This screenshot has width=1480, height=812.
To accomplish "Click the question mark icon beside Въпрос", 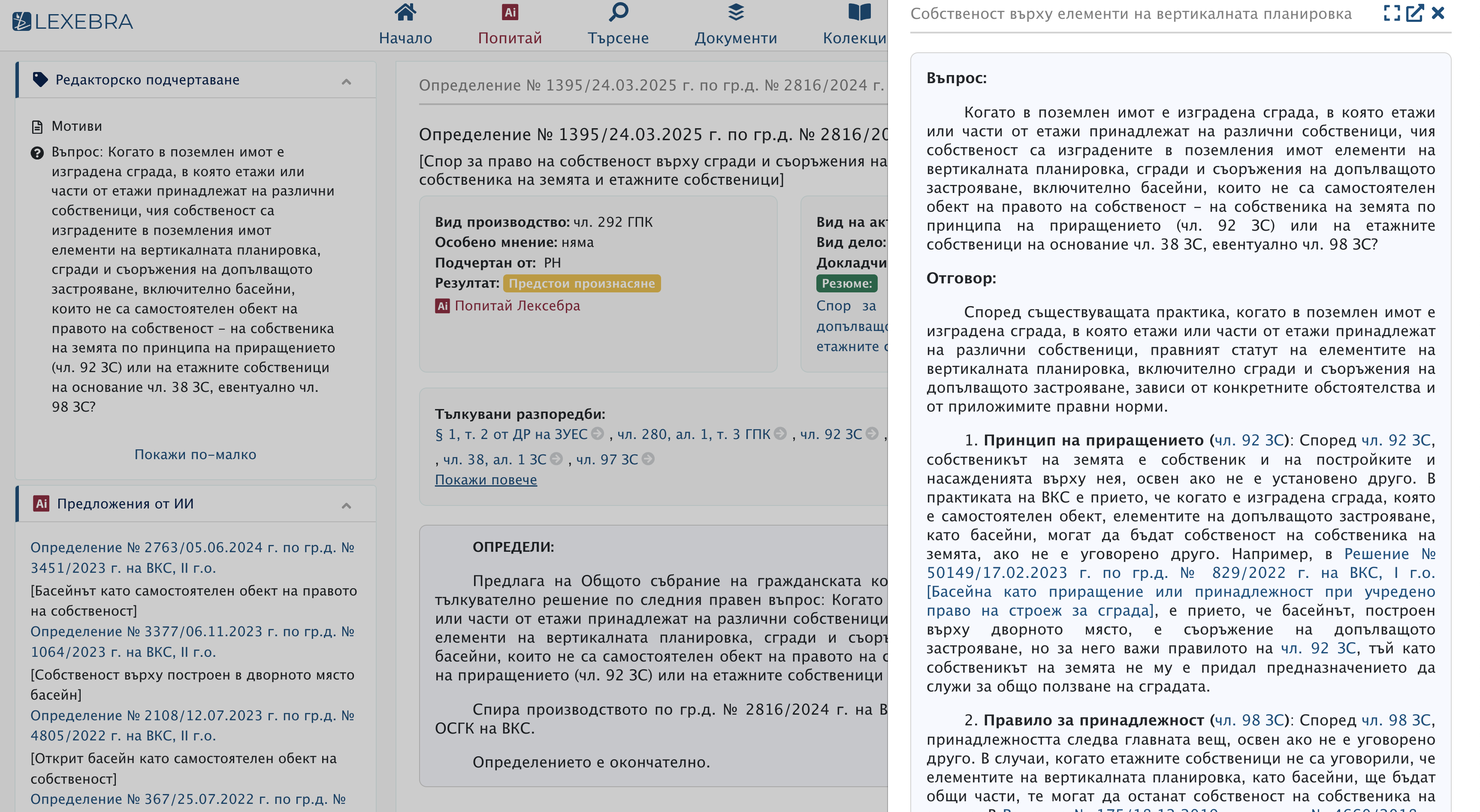I will (x=37, y=153).
